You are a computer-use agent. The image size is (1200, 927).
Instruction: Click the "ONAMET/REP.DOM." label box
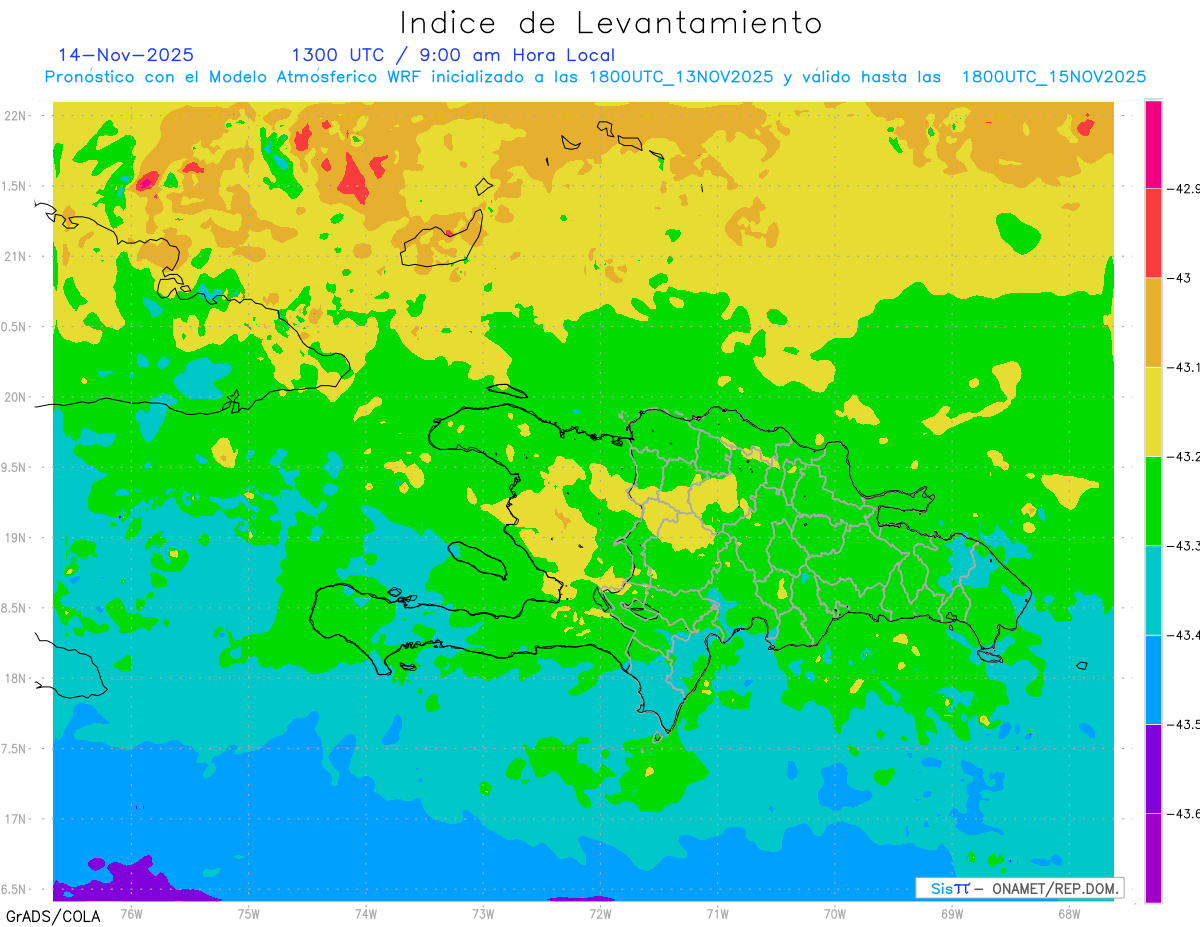coord(1019,888)
